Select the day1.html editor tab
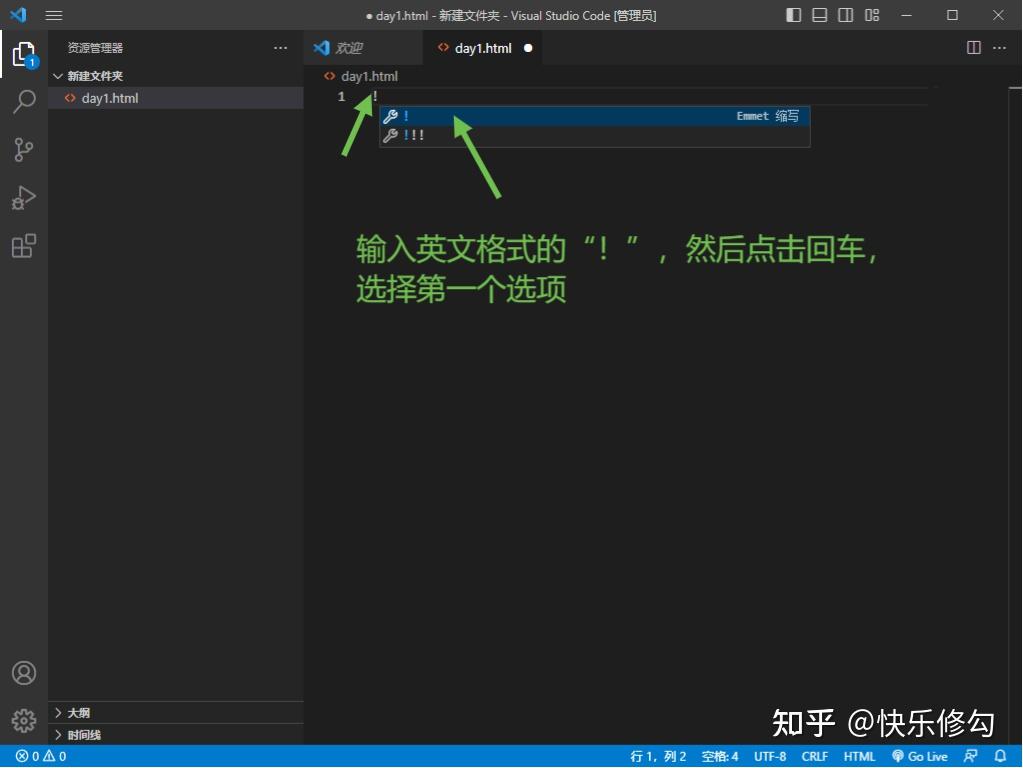The height and width of the screenshot is (768, 1023). (483, 48)
